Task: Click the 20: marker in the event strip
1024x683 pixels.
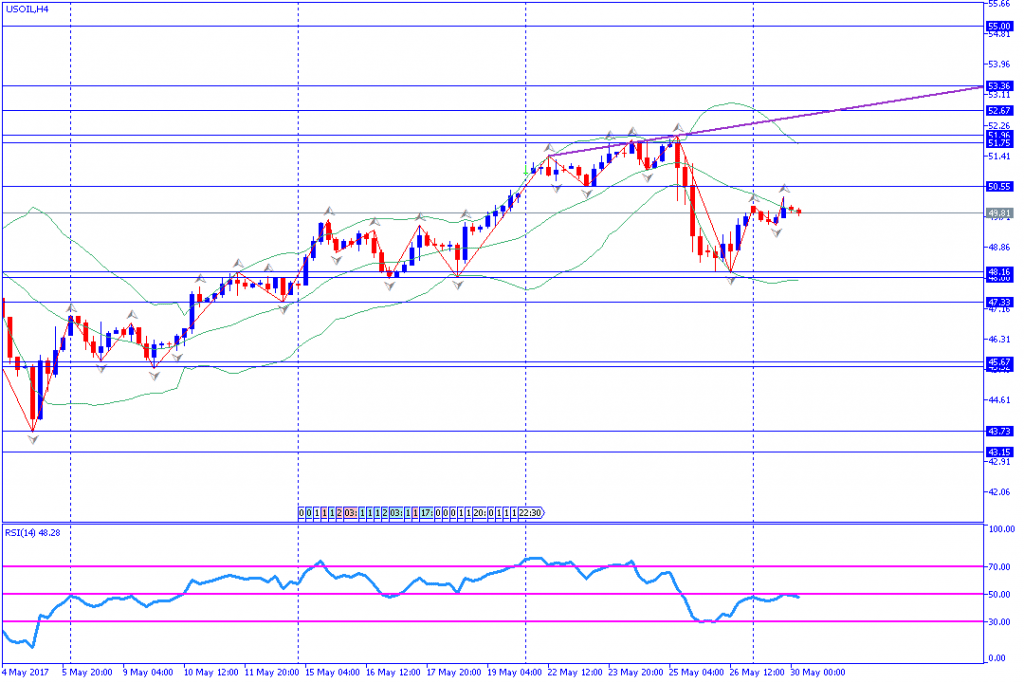Action: pyautogui.click(x=478, y=513)
